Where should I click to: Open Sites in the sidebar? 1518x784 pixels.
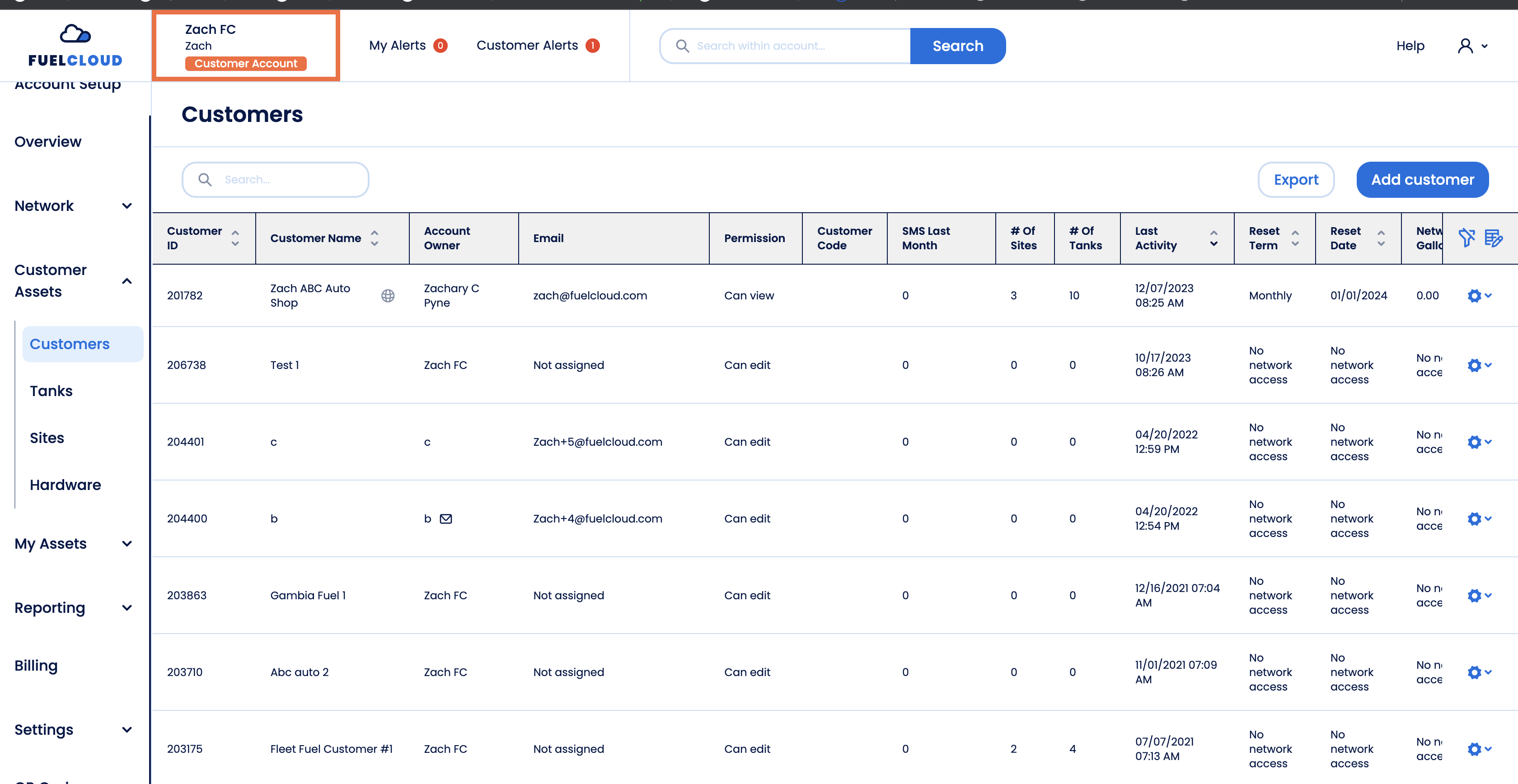[47, 438]
